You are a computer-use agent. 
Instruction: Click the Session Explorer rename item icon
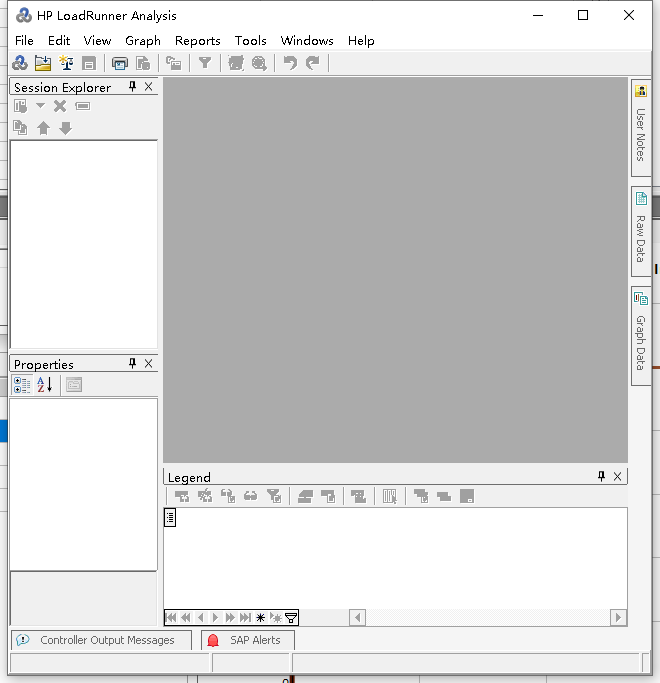[x=82, y=106]
